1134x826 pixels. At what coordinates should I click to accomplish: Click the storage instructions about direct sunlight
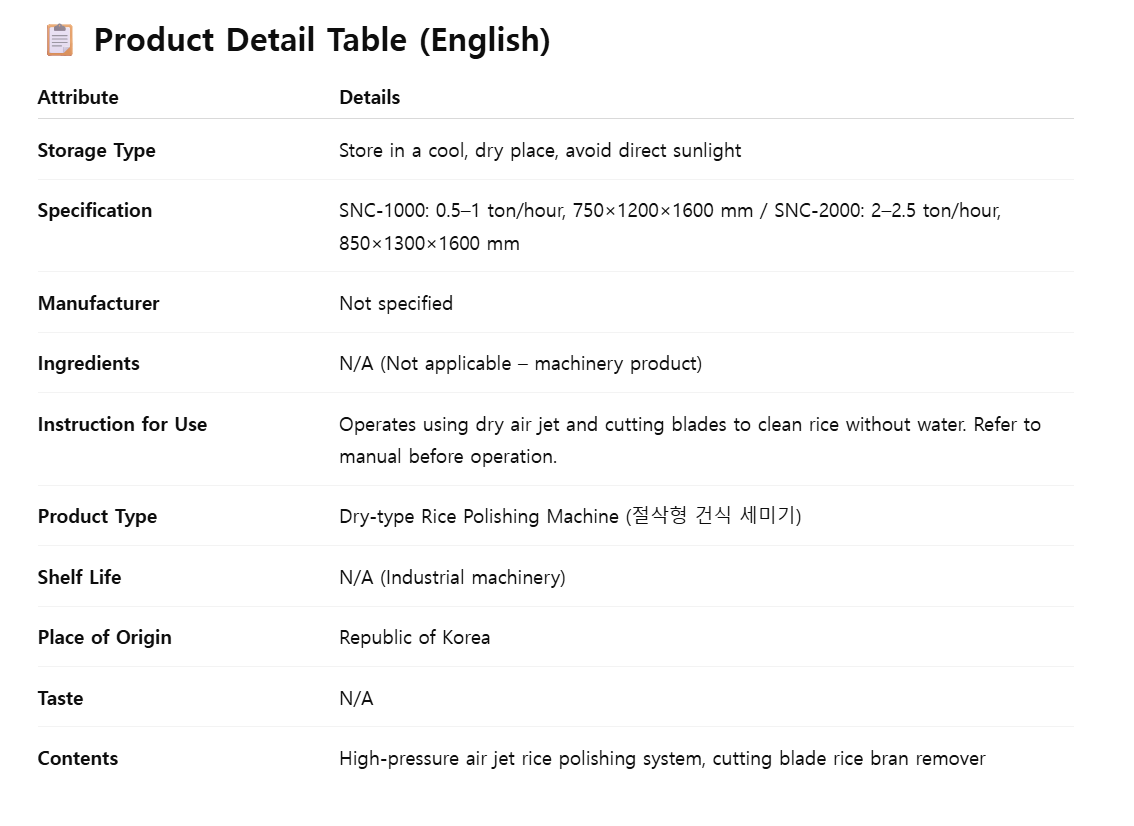pos(540,150)
